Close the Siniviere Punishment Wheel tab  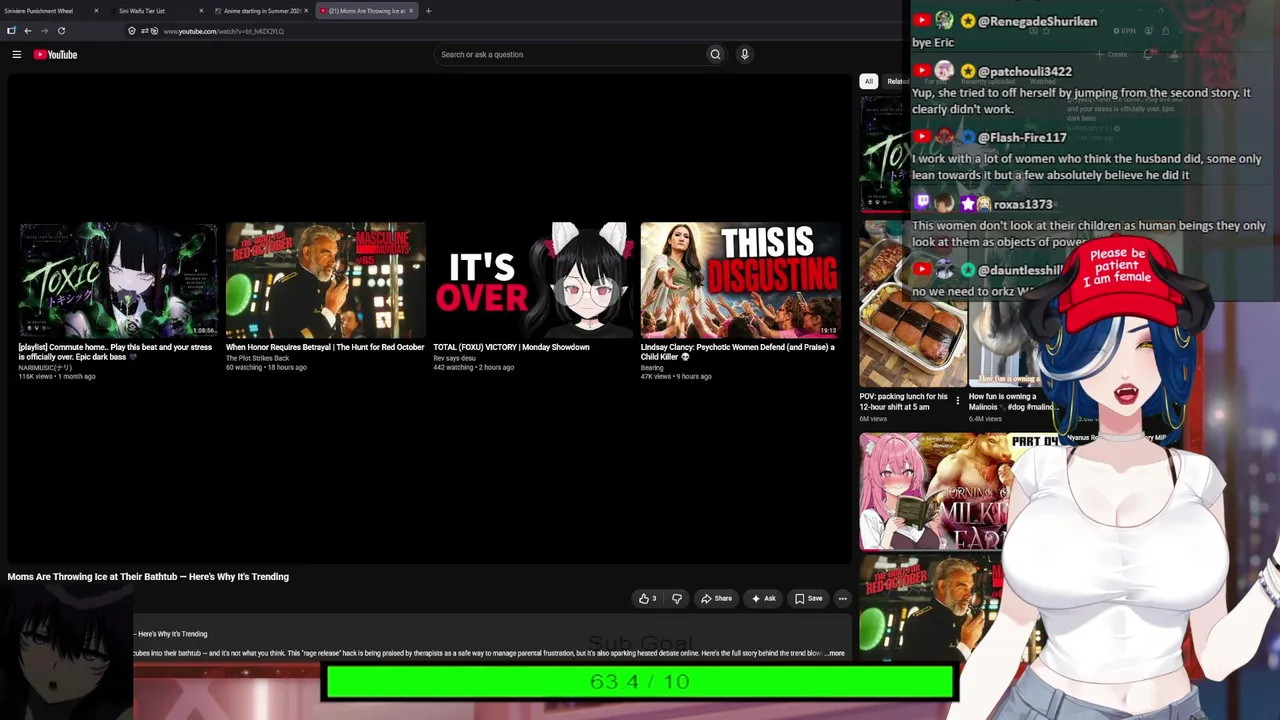(96, 11)
